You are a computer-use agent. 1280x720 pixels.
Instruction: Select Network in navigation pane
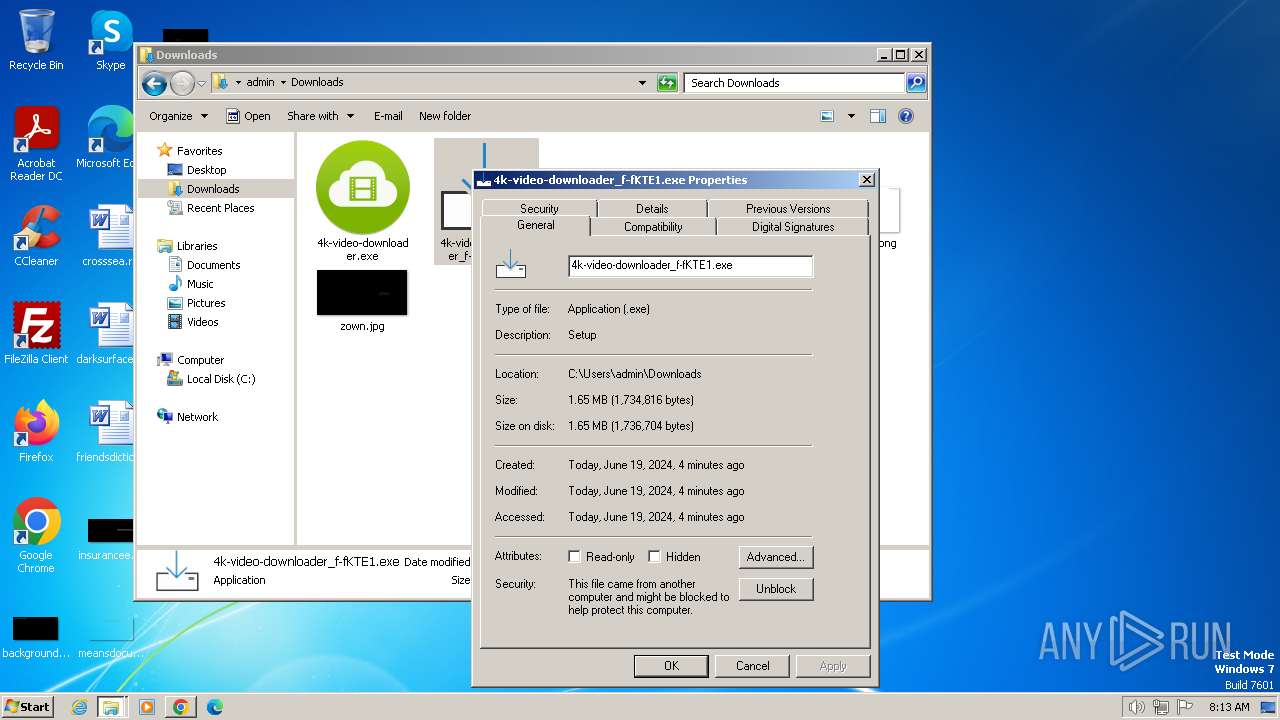click(197, 417)
